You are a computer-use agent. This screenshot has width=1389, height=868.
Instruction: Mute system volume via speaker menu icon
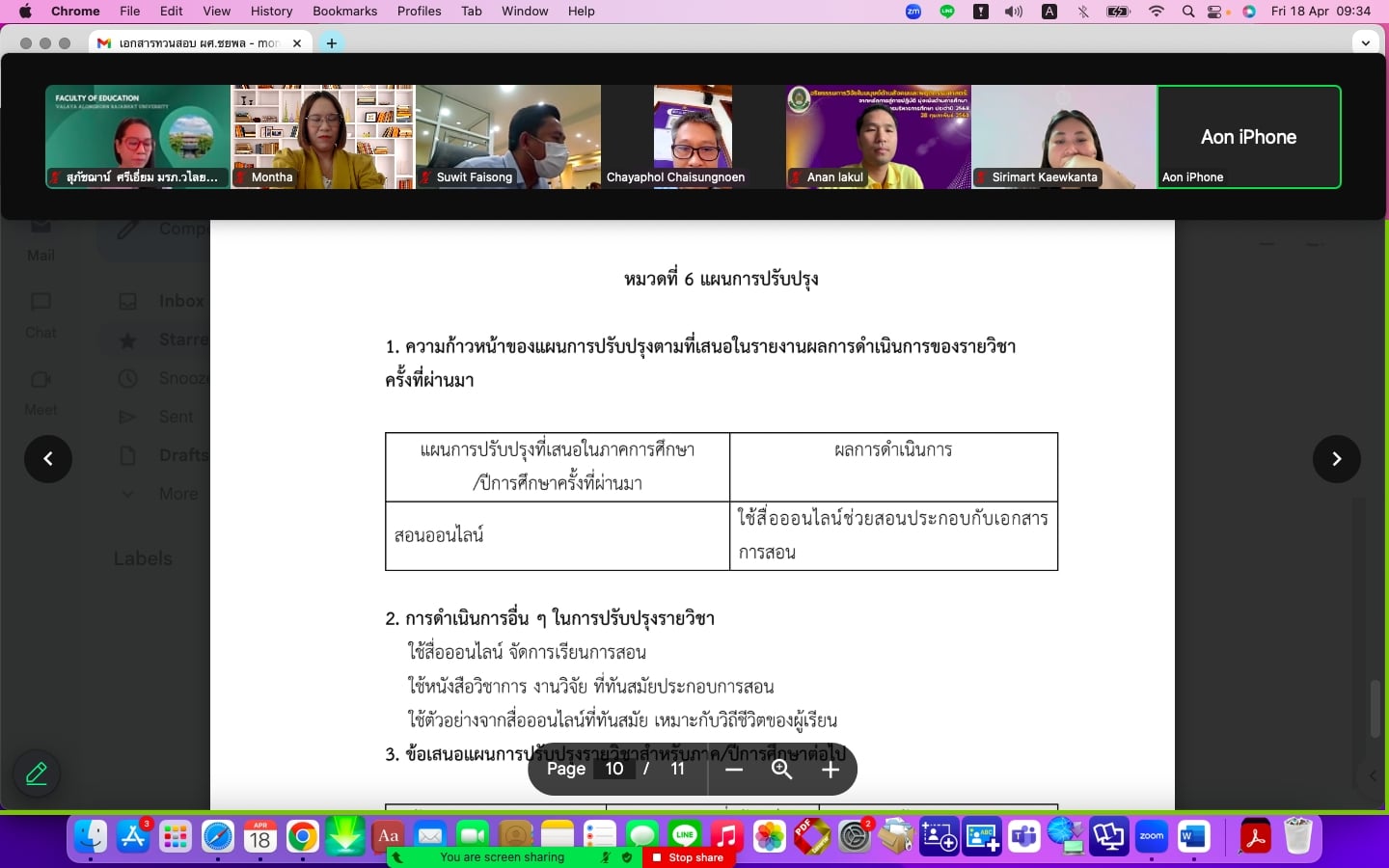coord(1012,12)
